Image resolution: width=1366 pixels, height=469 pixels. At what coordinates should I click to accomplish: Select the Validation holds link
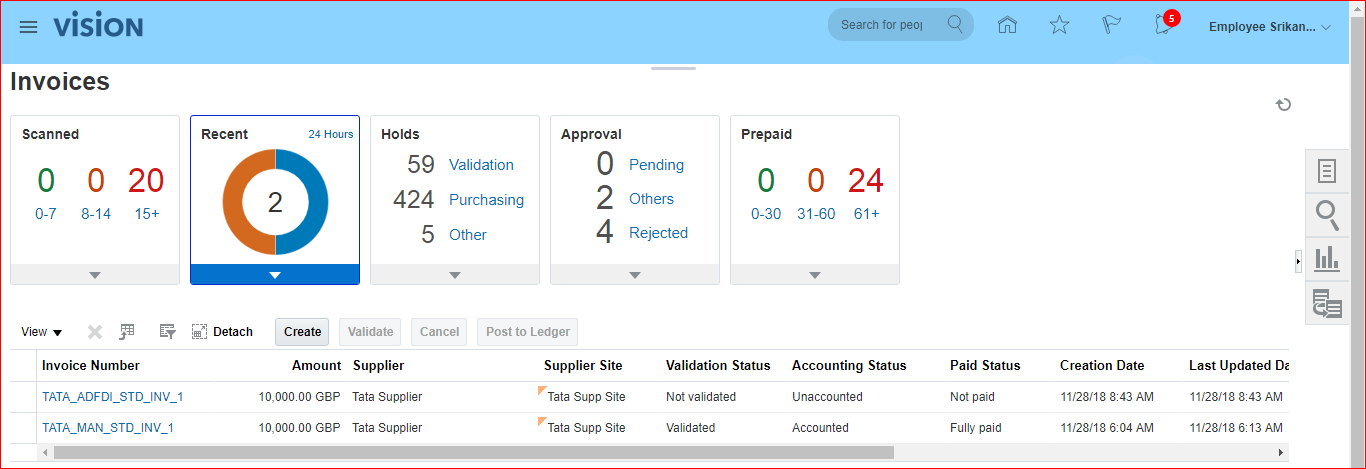[x=481, y=165]
